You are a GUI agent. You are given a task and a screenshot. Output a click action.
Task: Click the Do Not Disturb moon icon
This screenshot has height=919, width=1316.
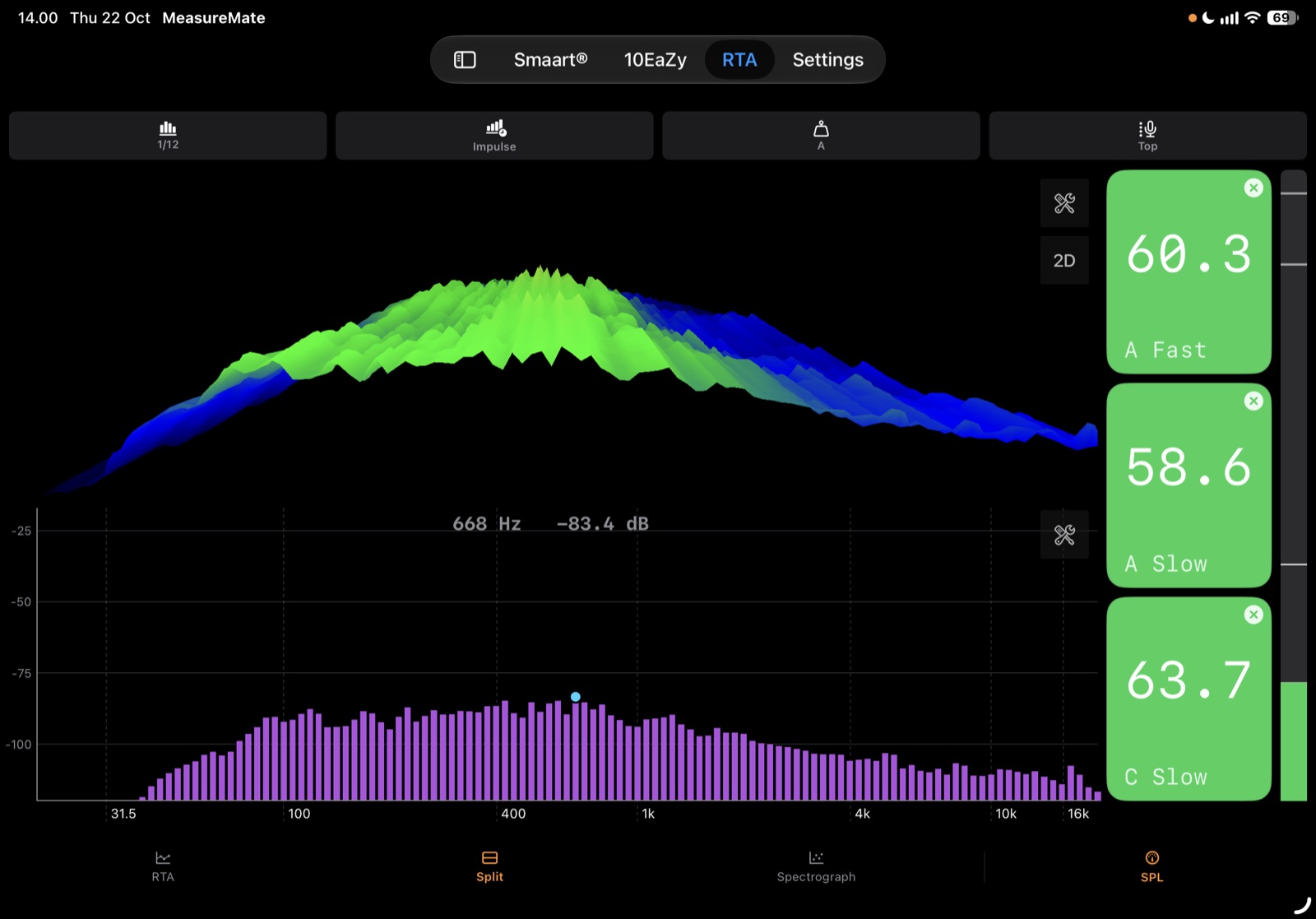[x=1208, y=18]
